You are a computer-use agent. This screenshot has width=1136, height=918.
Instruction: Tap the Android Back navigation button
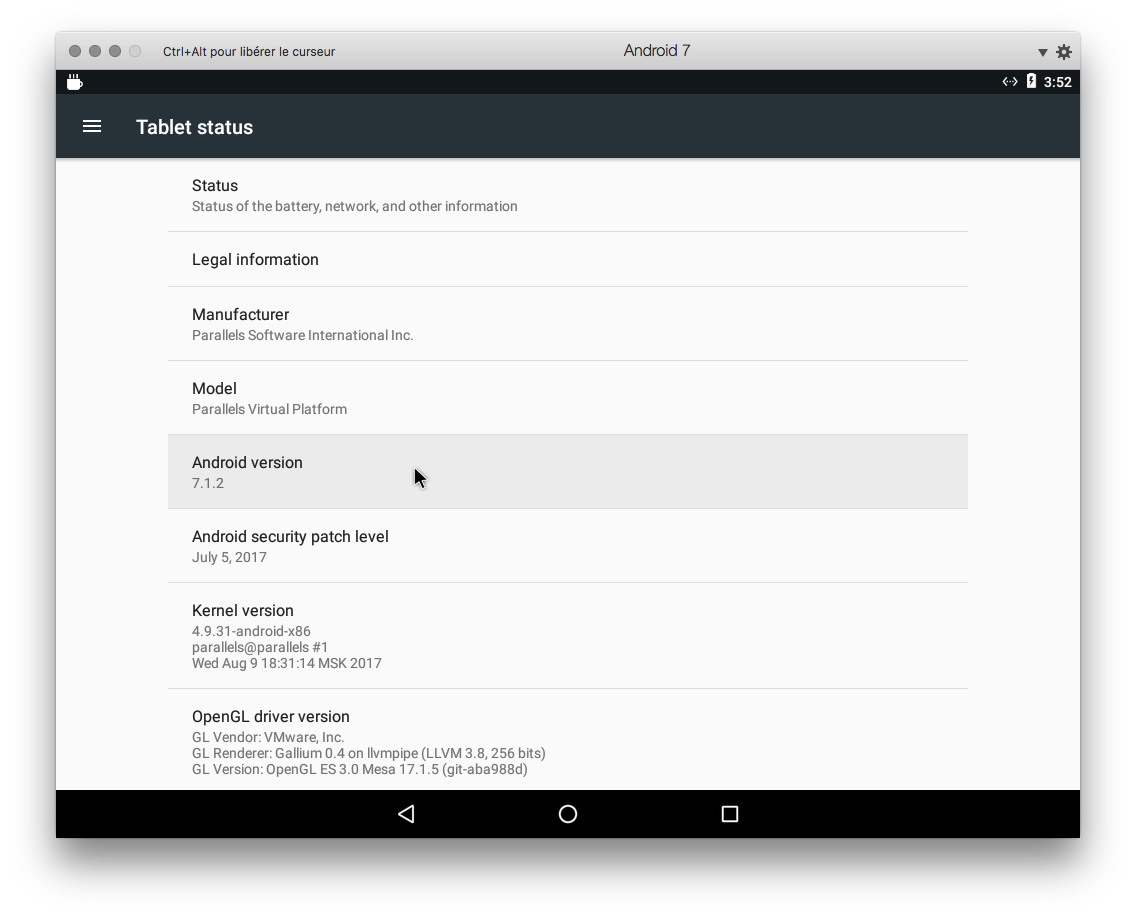[x=406, y=814]
